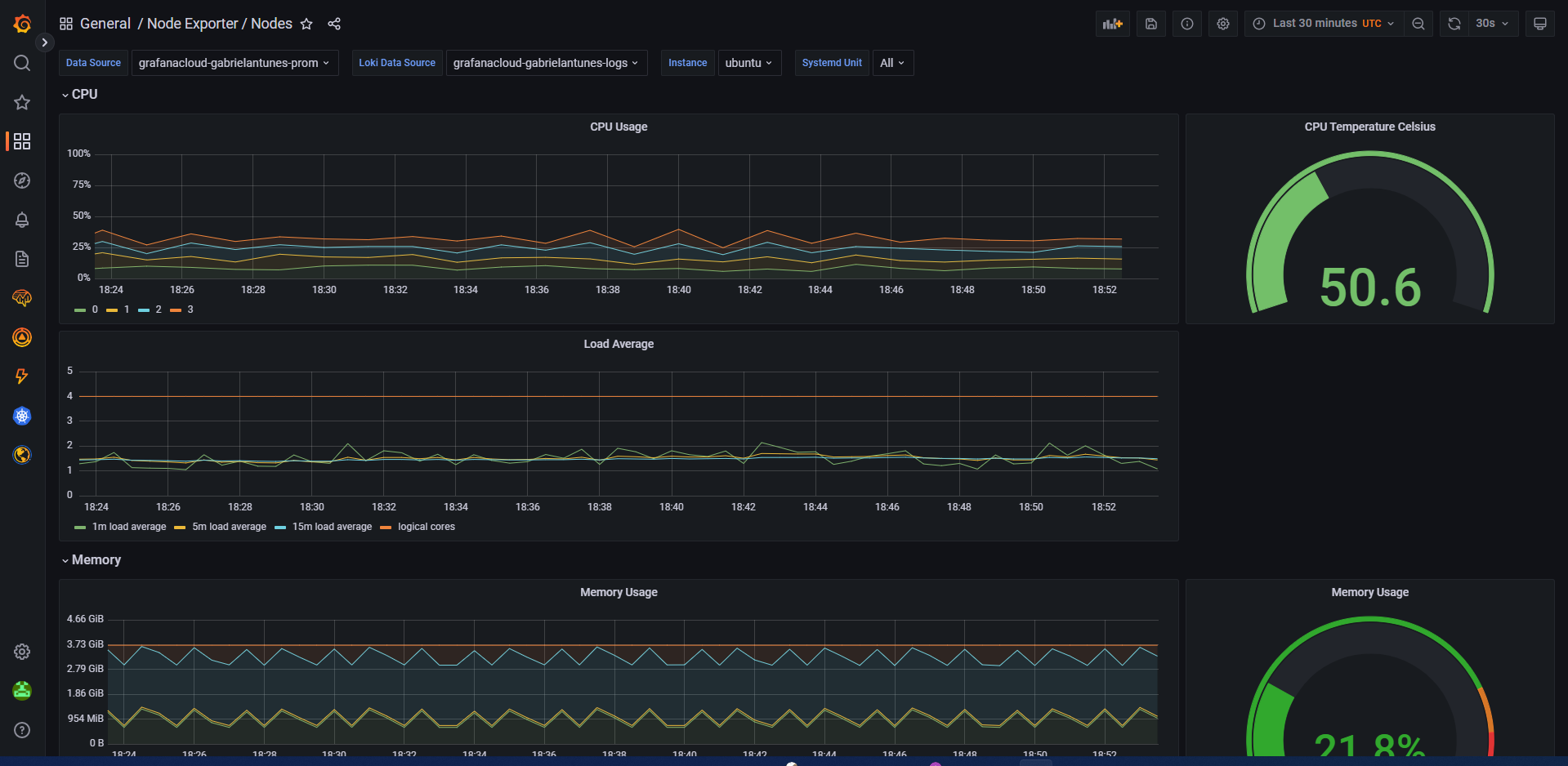Open the Reports document icon

tap(22, 259)
